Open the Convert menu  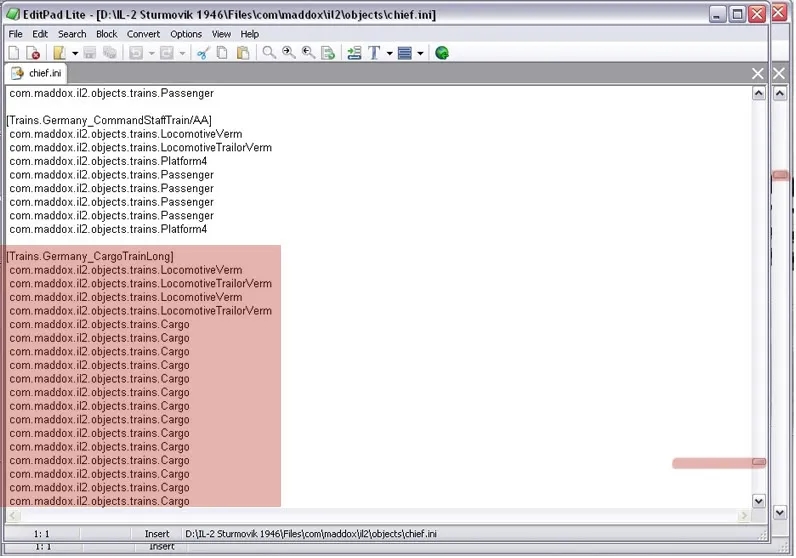pyautogui.click(x=143, y=34)
